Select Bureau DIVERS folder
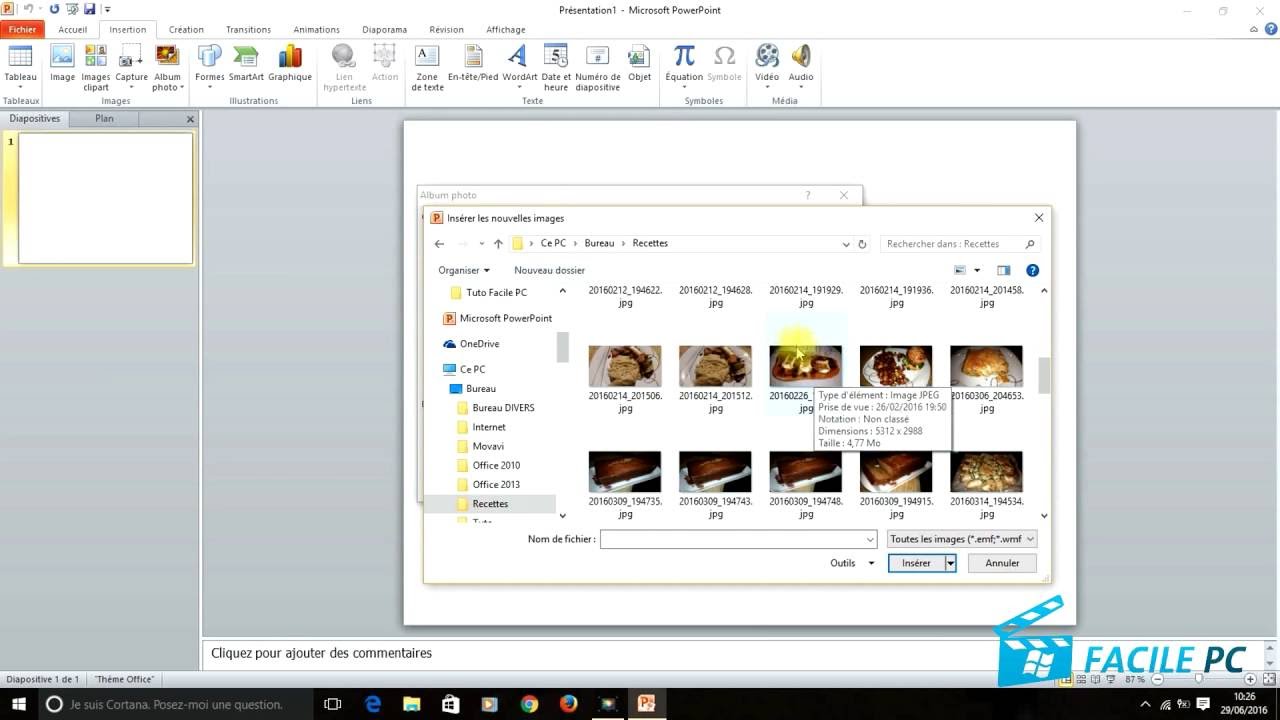Screen dimensions: 1280x720 (x=503, y=408)
